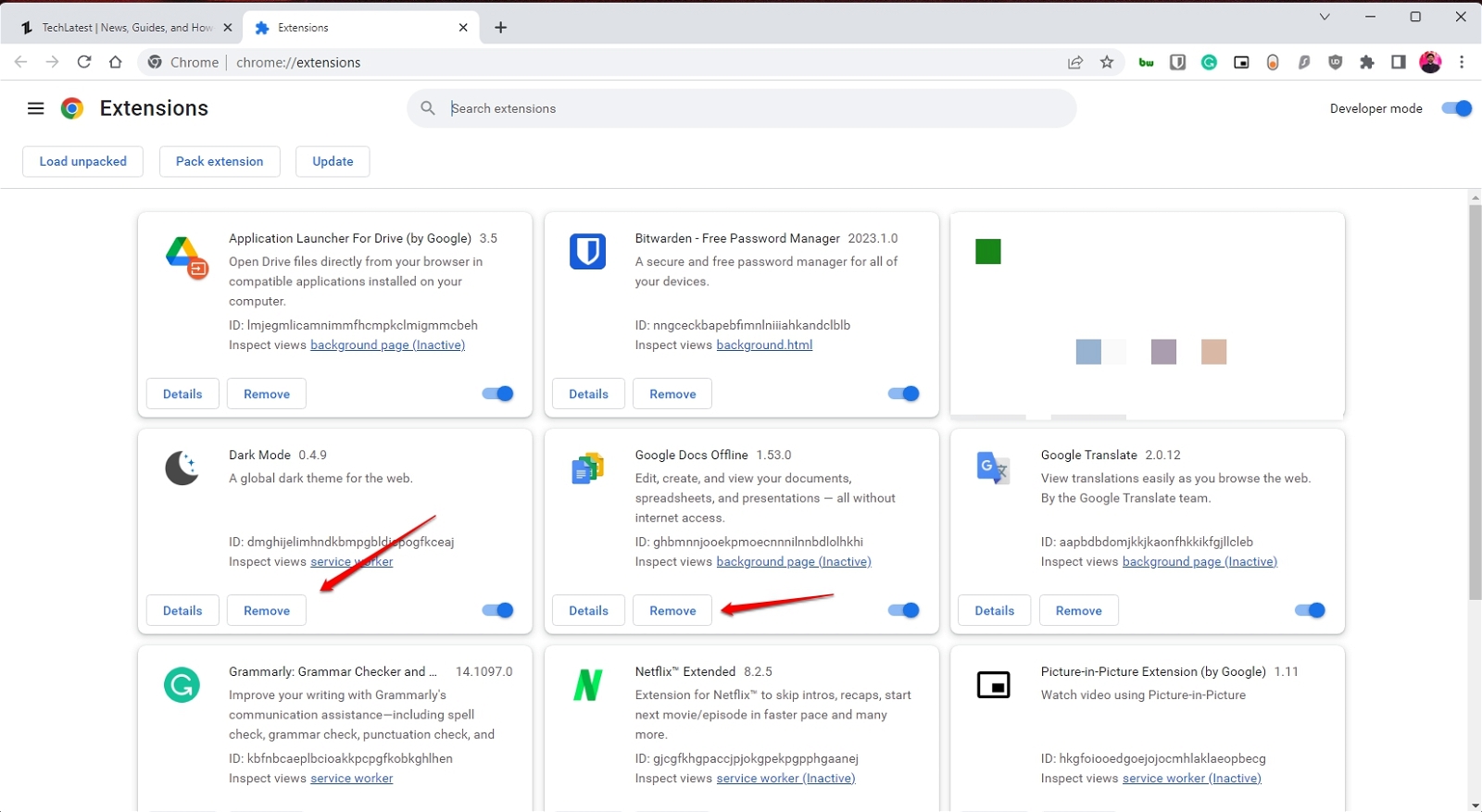Open the Extensions hamburger main menu
Image resolution: width=1482 pixels, height=812 pixels.
[36, 108]
